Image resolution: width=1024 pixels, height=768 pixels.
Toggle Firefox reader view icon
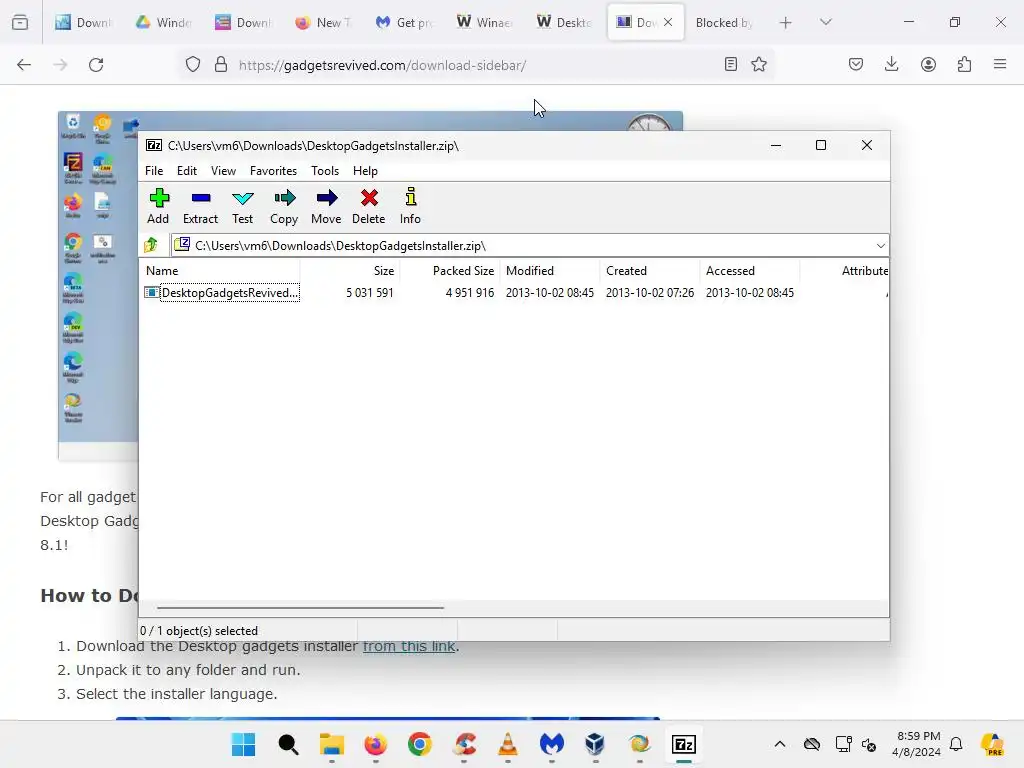coord(731,64)
